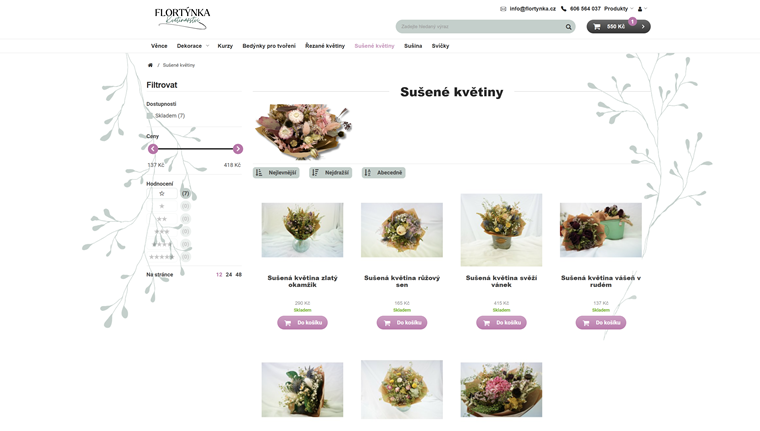
Task: Open the shopping cart showing 550 Kč
Action: coord(617,27)
